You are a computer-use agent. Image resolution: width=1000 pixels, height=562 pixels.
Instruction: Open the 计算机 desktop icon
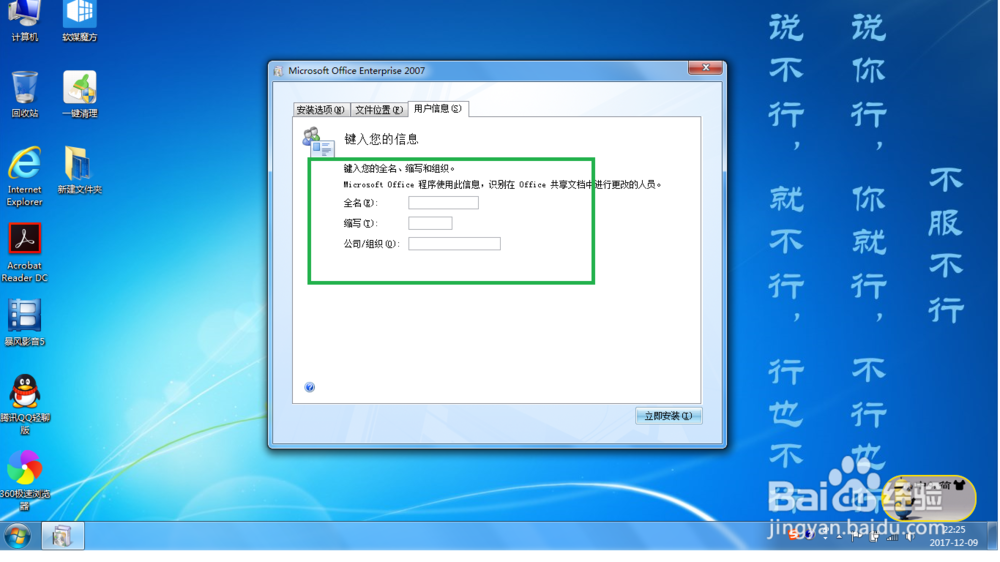24,20
